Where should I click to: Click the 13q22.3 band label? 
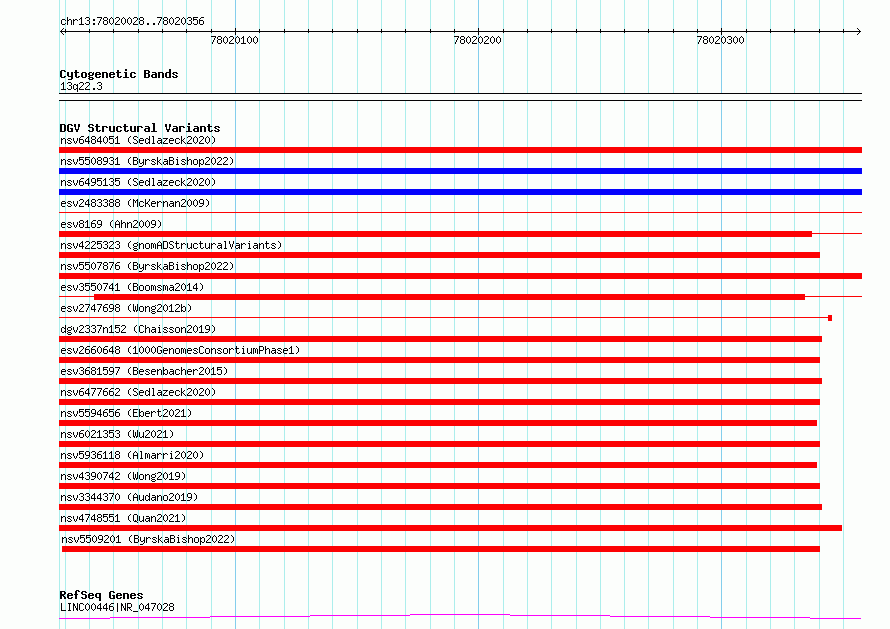(x=81, y=86)
